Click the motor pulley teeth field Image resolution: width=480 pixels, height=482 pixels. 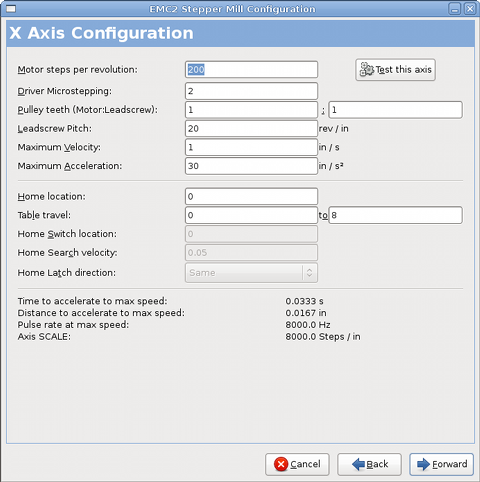[x=251, y=110]
